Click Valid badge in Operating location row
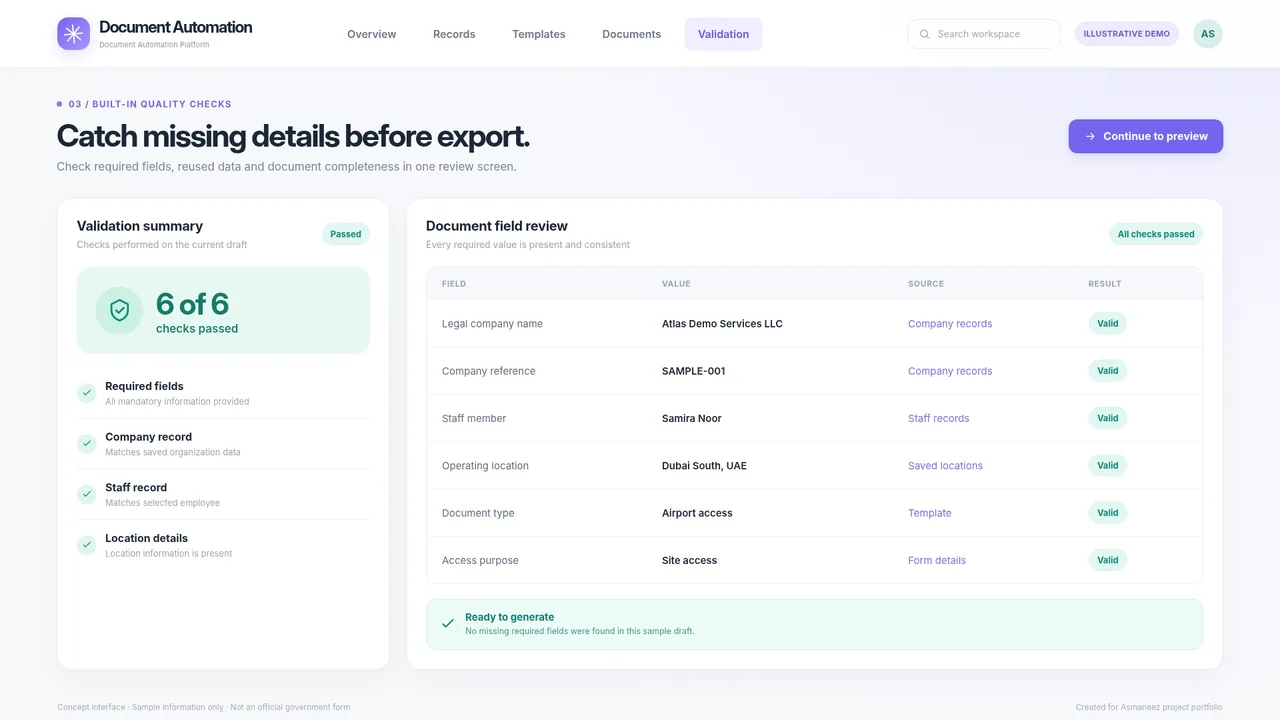The width and height of the screenshot is (1280, 720). (x=1108, y=465)
